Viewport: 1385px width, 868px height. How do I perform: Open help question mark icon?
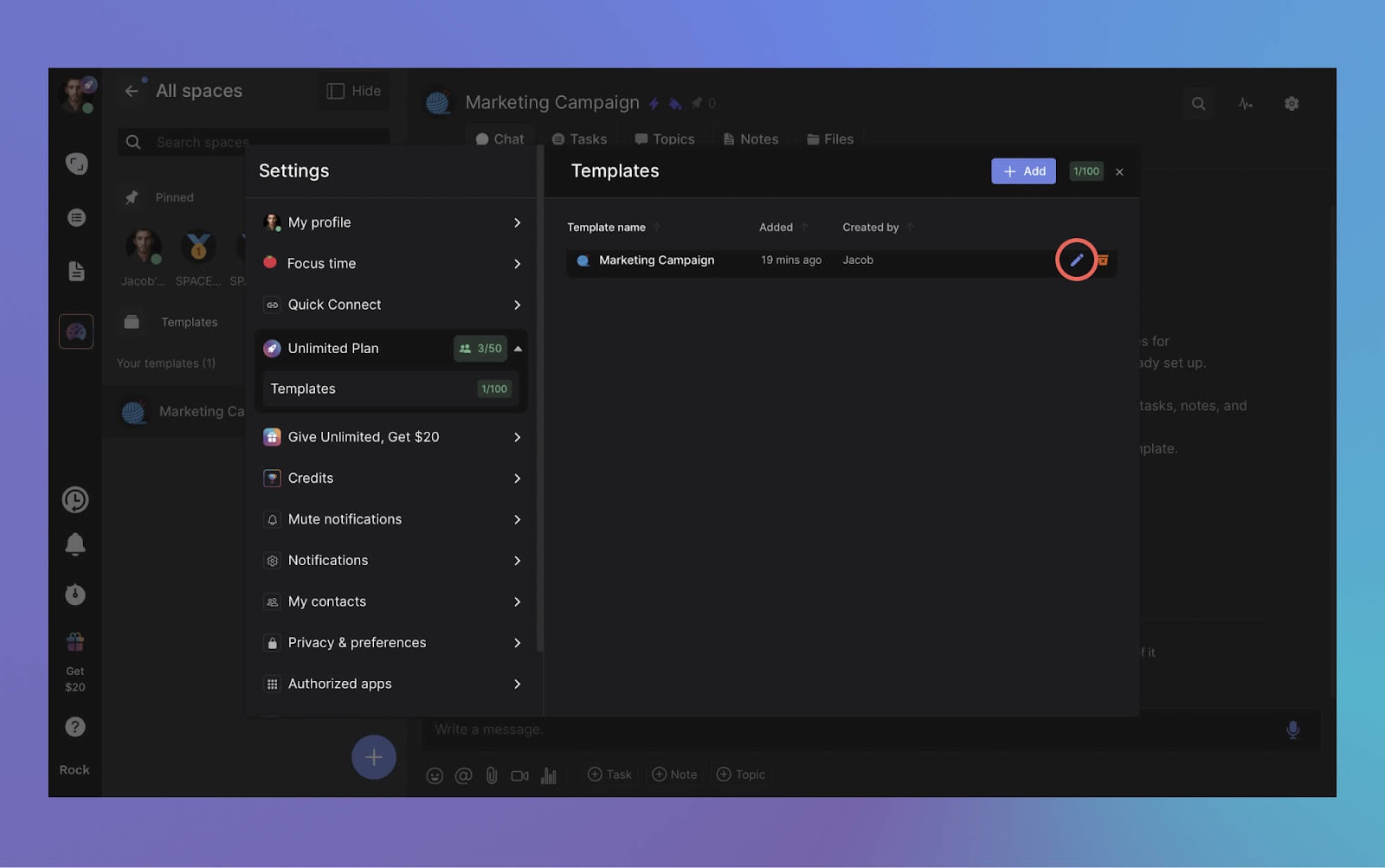[x=75, y=727]
